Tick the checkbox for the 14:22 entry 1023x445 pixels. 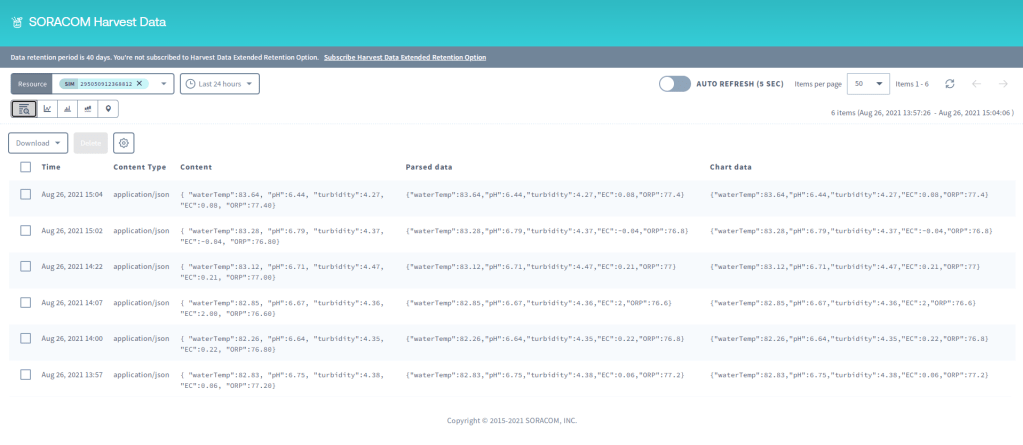pos(25,265)
